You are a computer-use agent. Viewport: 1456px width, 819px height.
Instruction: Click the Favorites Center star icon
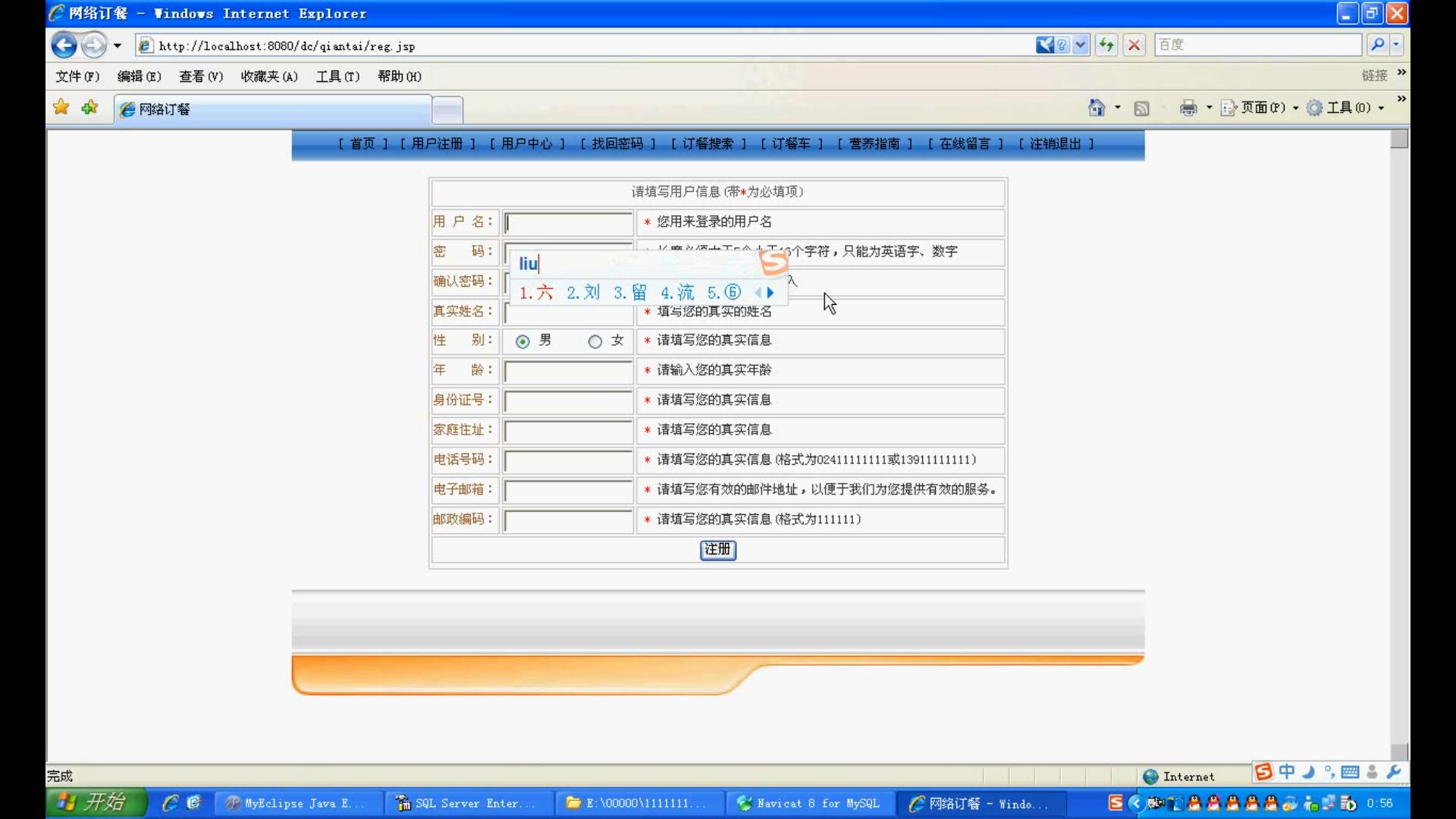(61, 108)
